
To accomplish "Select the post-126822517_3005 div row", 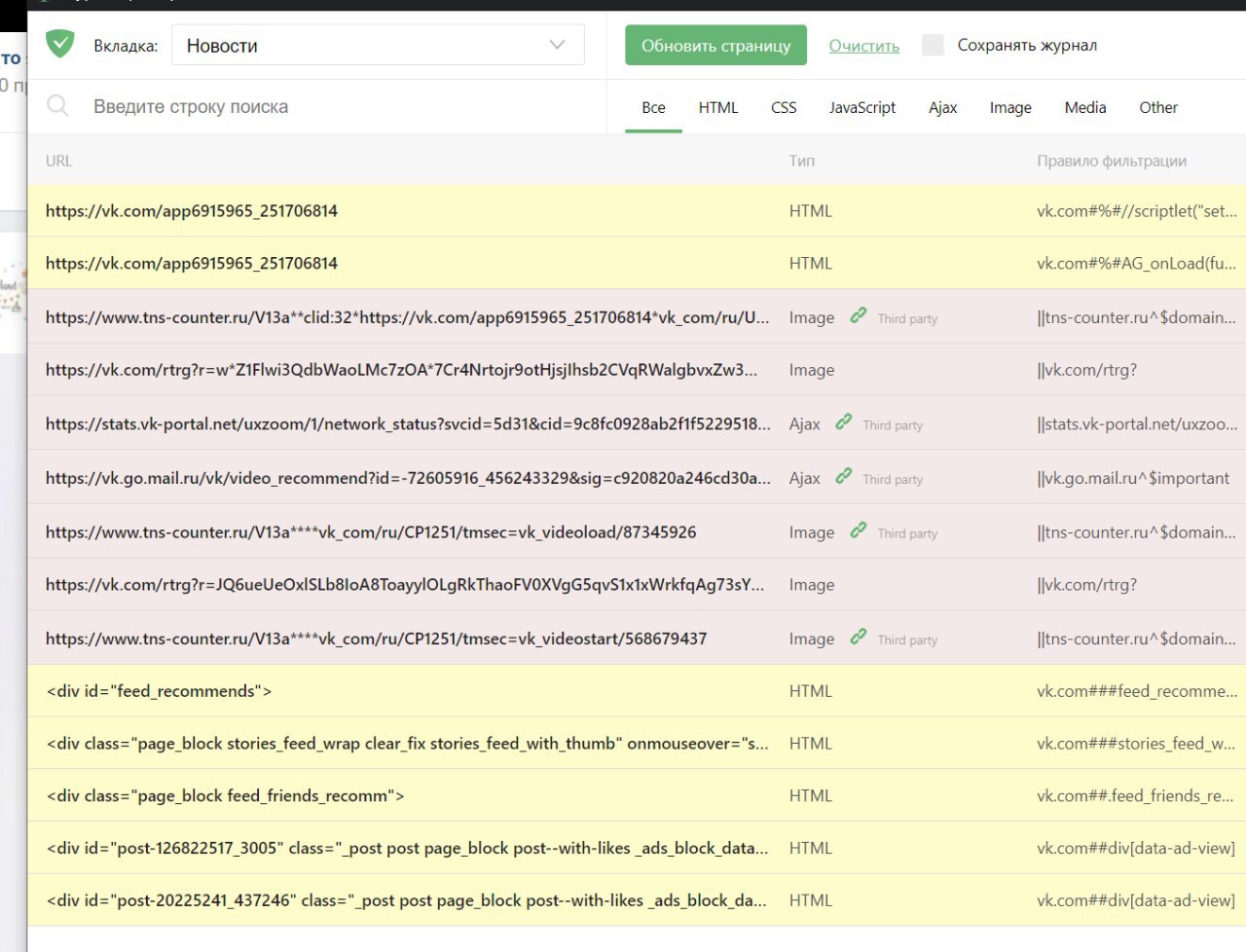I will [637, 848].
